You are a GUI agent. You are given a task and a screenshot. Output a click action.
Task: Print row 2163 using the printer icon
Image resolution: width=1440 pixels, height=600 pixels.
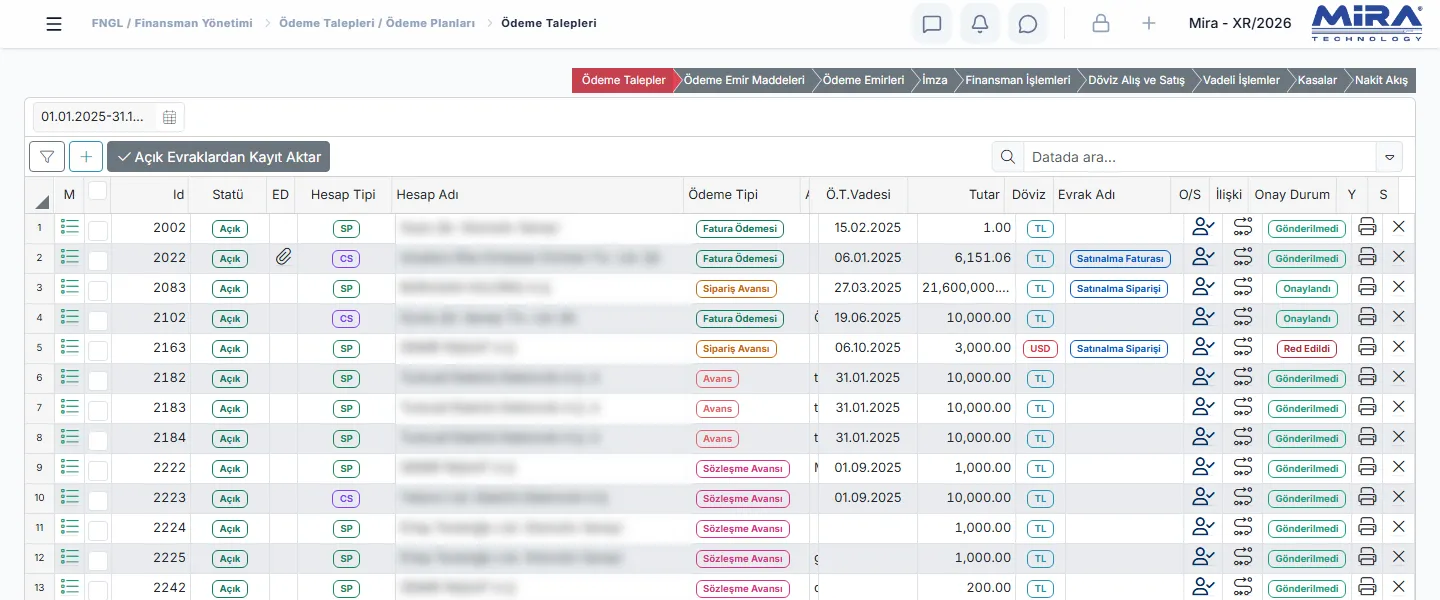click(1367, 348)
